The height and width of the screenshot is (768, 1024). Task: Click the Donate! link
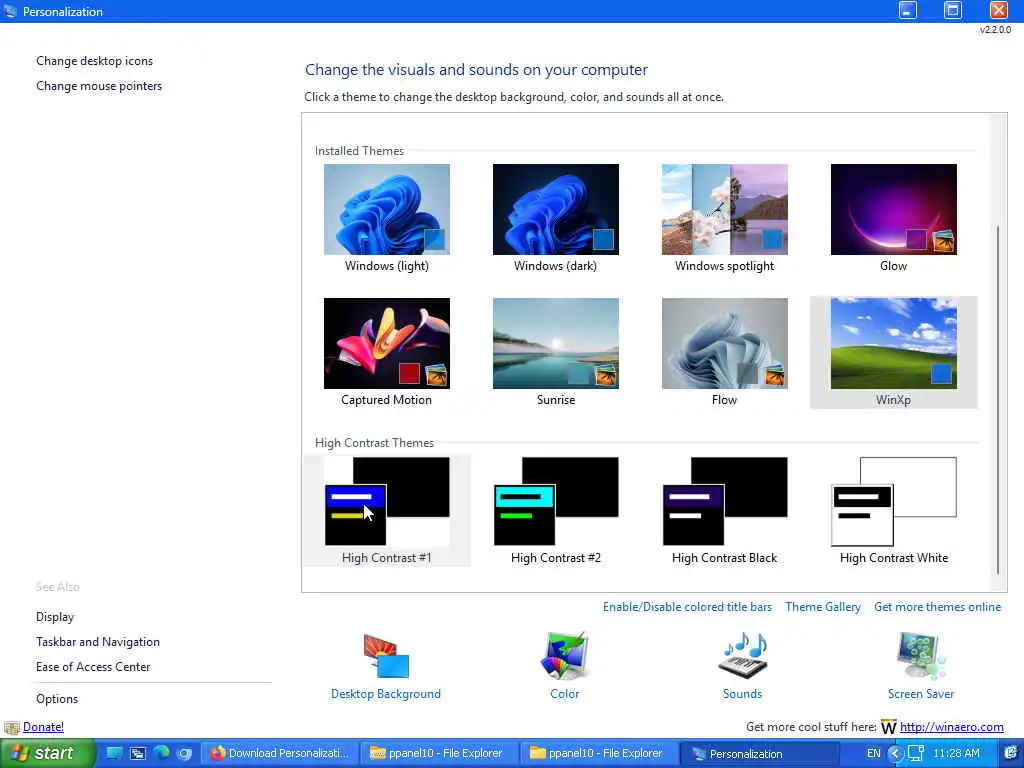(44, 727)
